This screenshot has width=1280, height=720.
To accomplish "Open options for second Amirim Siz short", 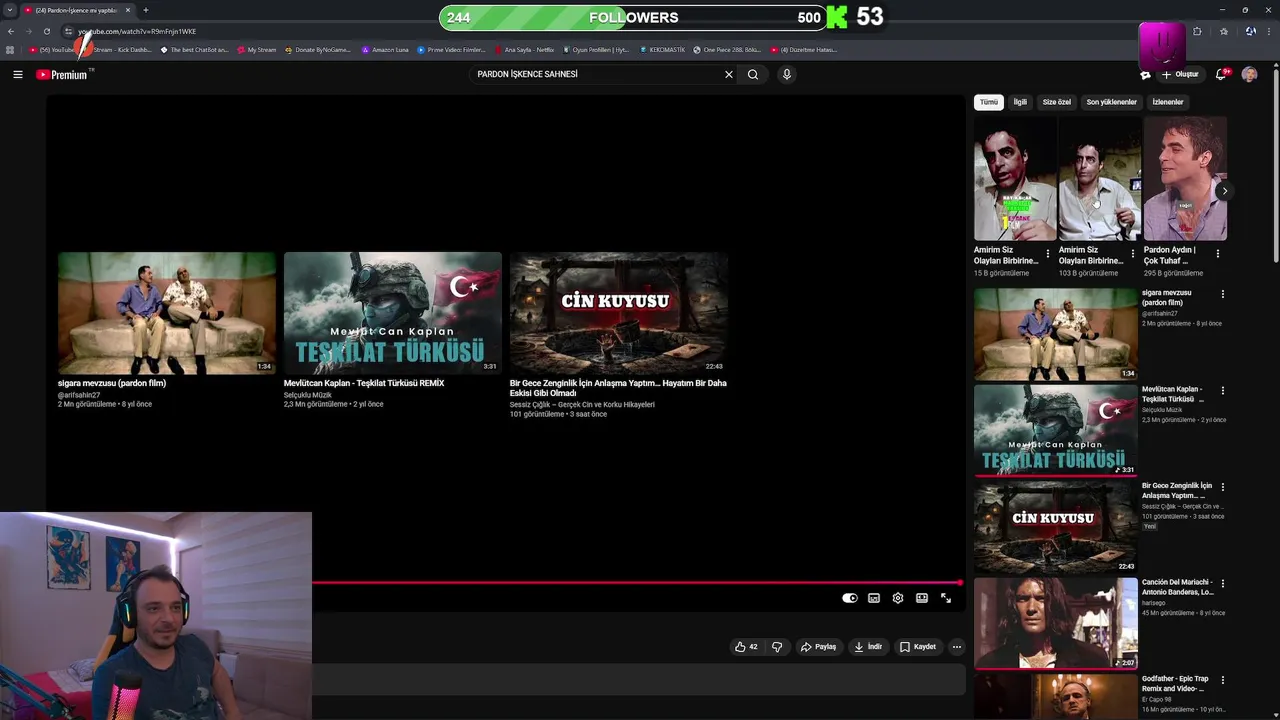I will [1133, 254].
